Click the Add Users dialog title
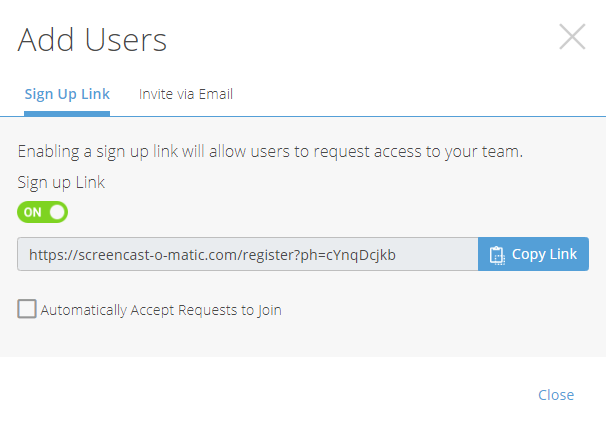Viewport: 606px width, 432px height. click(92, 40)
